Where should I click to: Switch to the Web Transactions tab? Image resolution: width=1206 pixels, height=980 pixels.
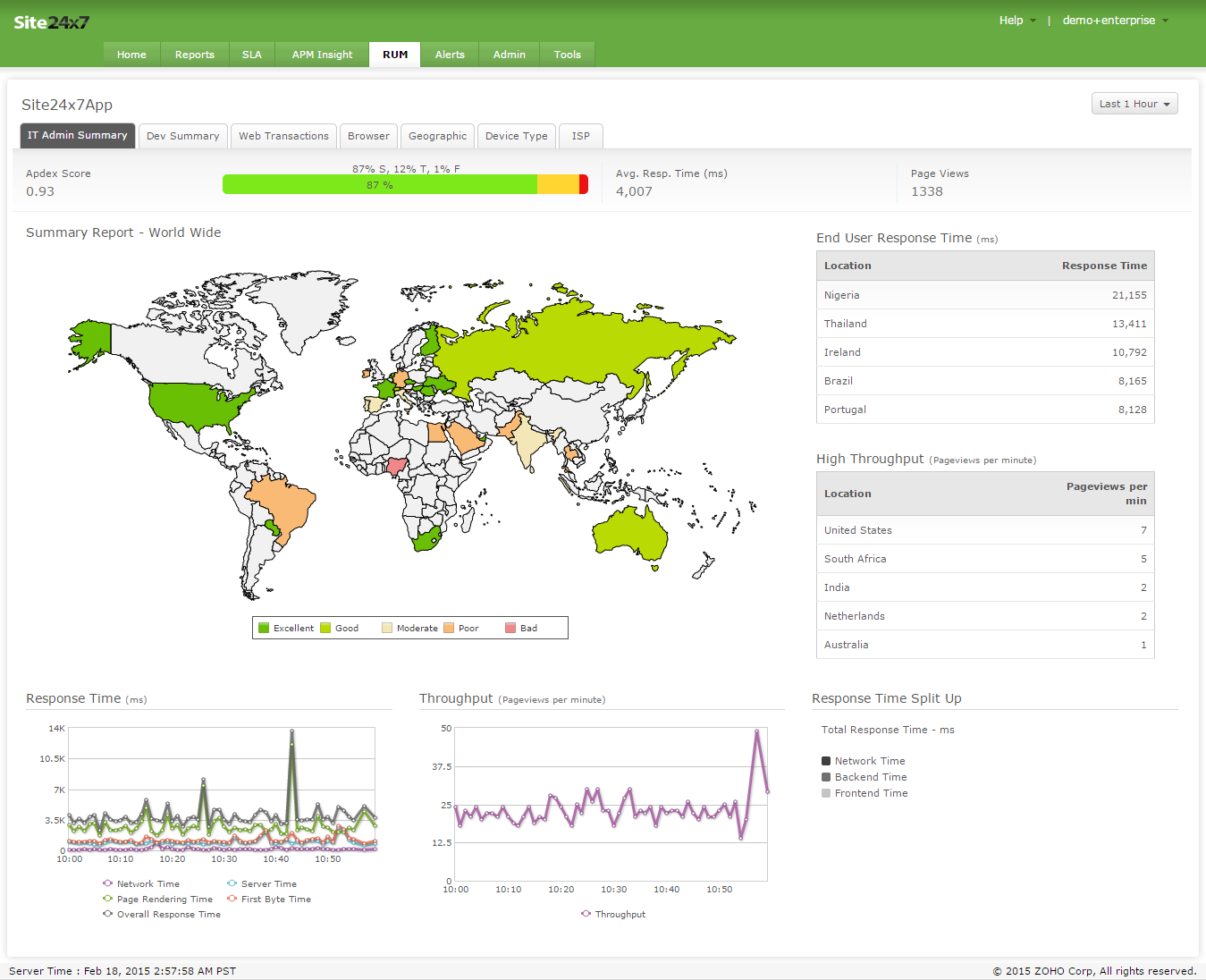coord(283,136)
